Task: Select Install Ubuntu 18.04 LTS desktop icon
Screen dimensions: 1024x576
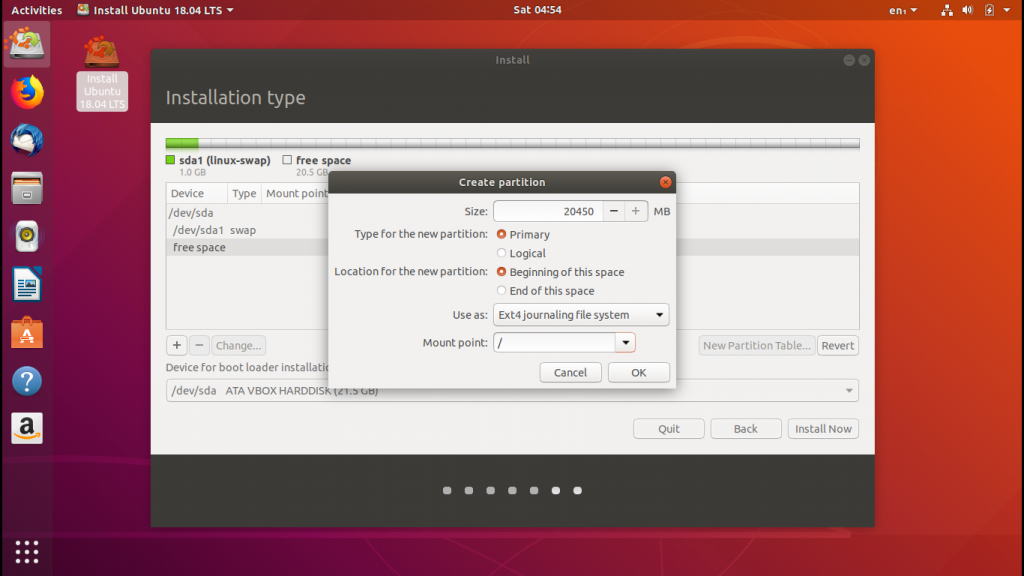Action: click(102, 73)
